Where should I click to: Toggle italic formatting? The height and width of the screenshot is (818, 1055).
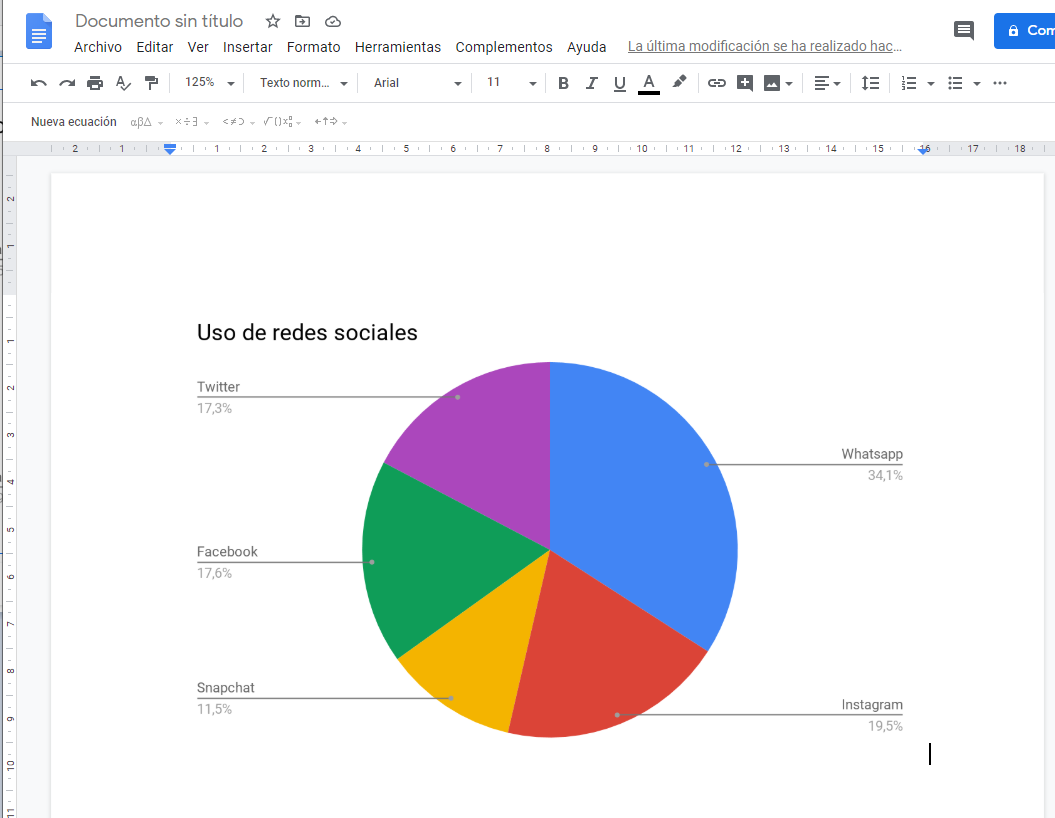point(591,83)
